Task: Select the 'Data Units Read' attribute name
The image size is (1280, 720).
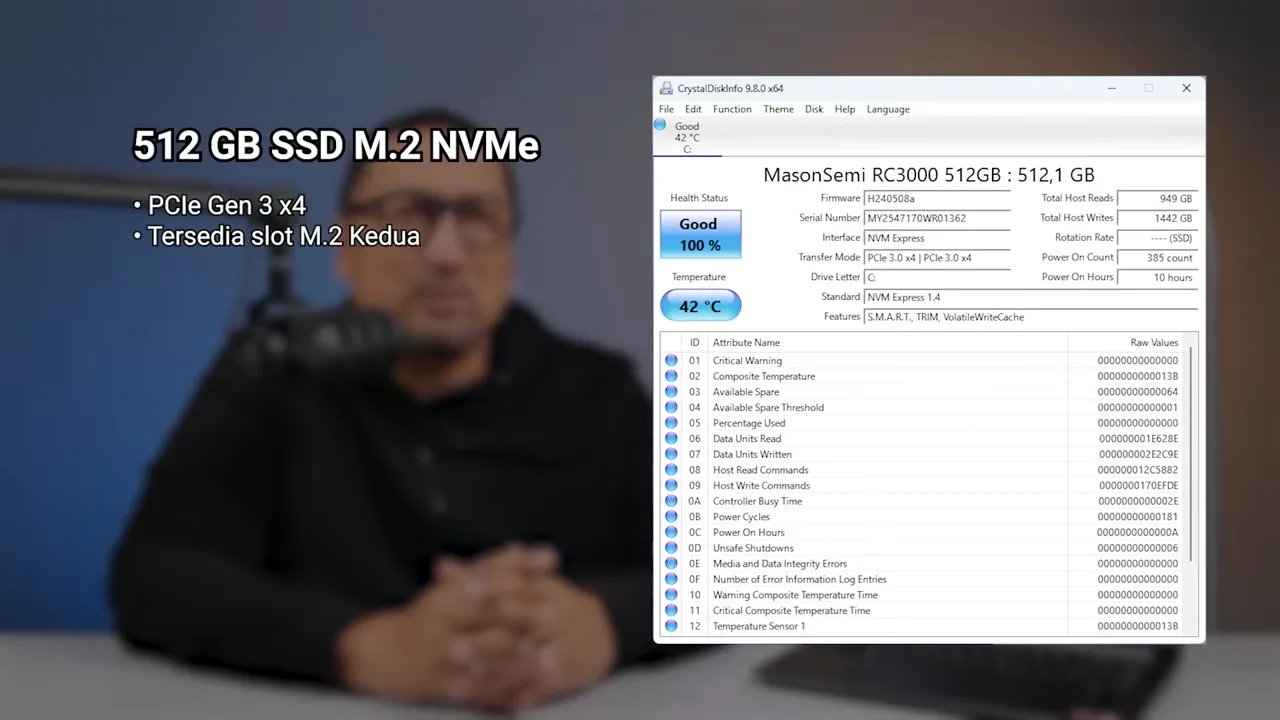Action: click(x=747, y=439)
